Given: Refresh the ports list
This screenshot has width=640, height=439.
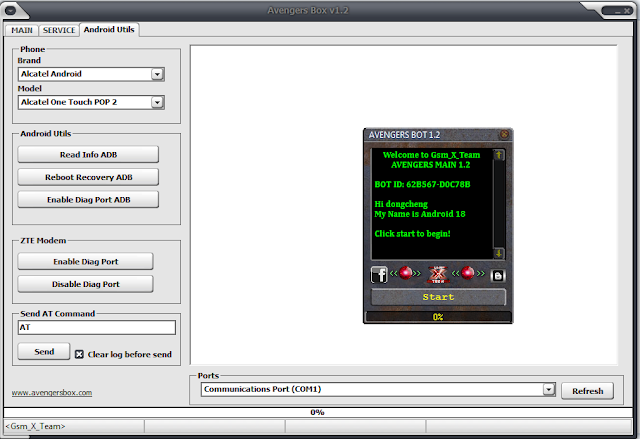Looking at the screenshot, I should (587, 391).
